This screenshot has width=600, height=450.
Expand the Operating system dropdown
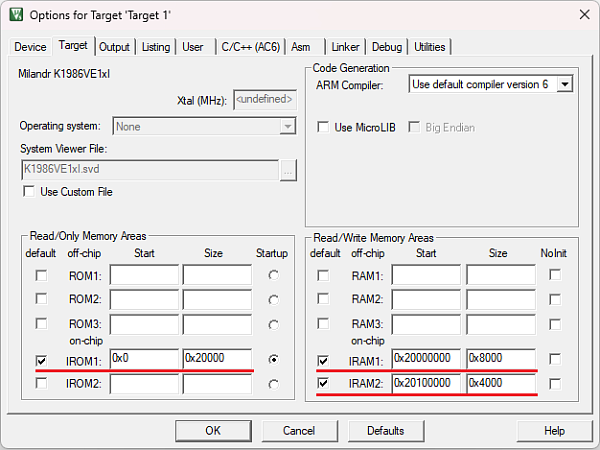pyautogui.click(x=287, y=126)
